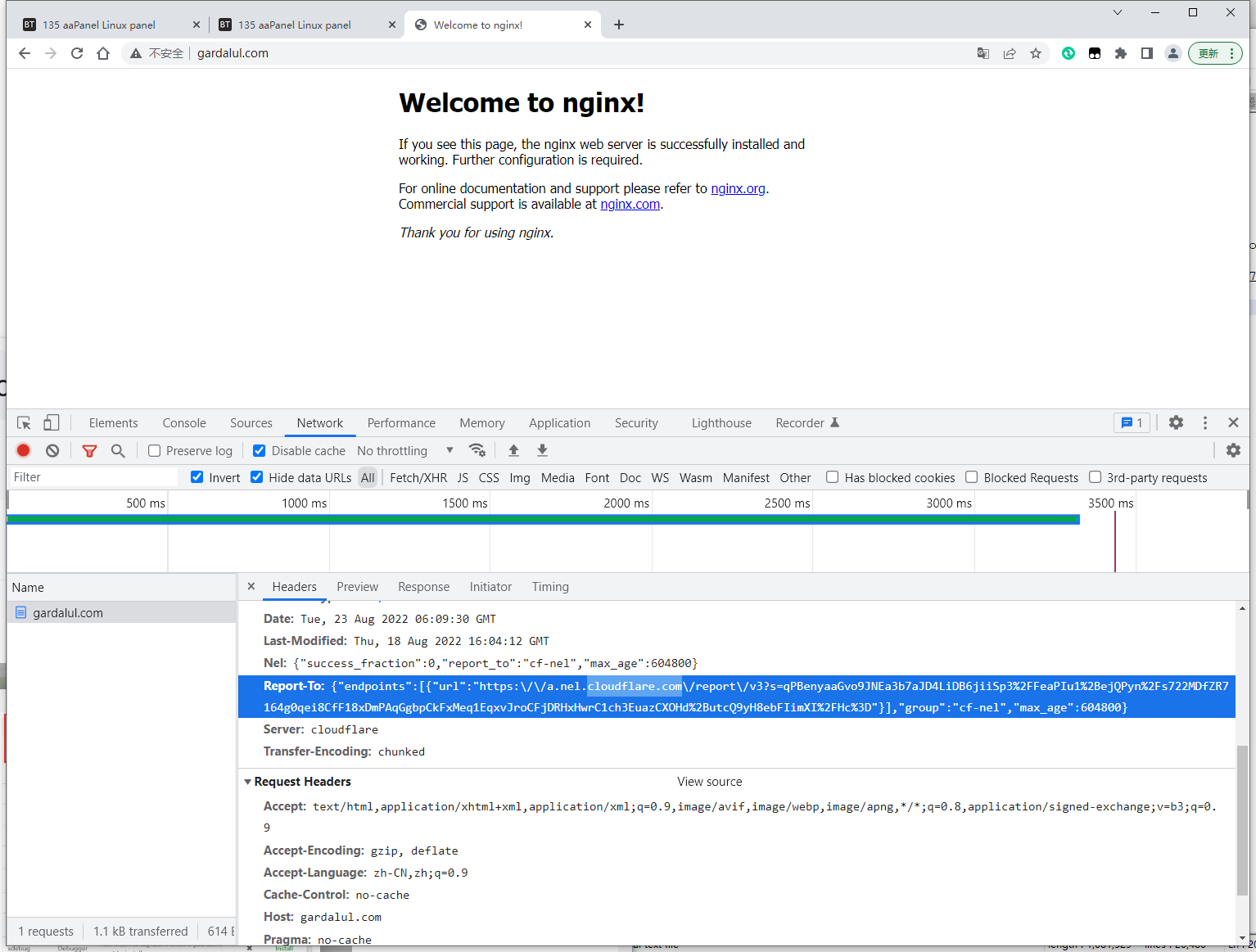Click the Import HAR file upload arrow
The image size is (1256, 952).
click(x=513, y=450)
